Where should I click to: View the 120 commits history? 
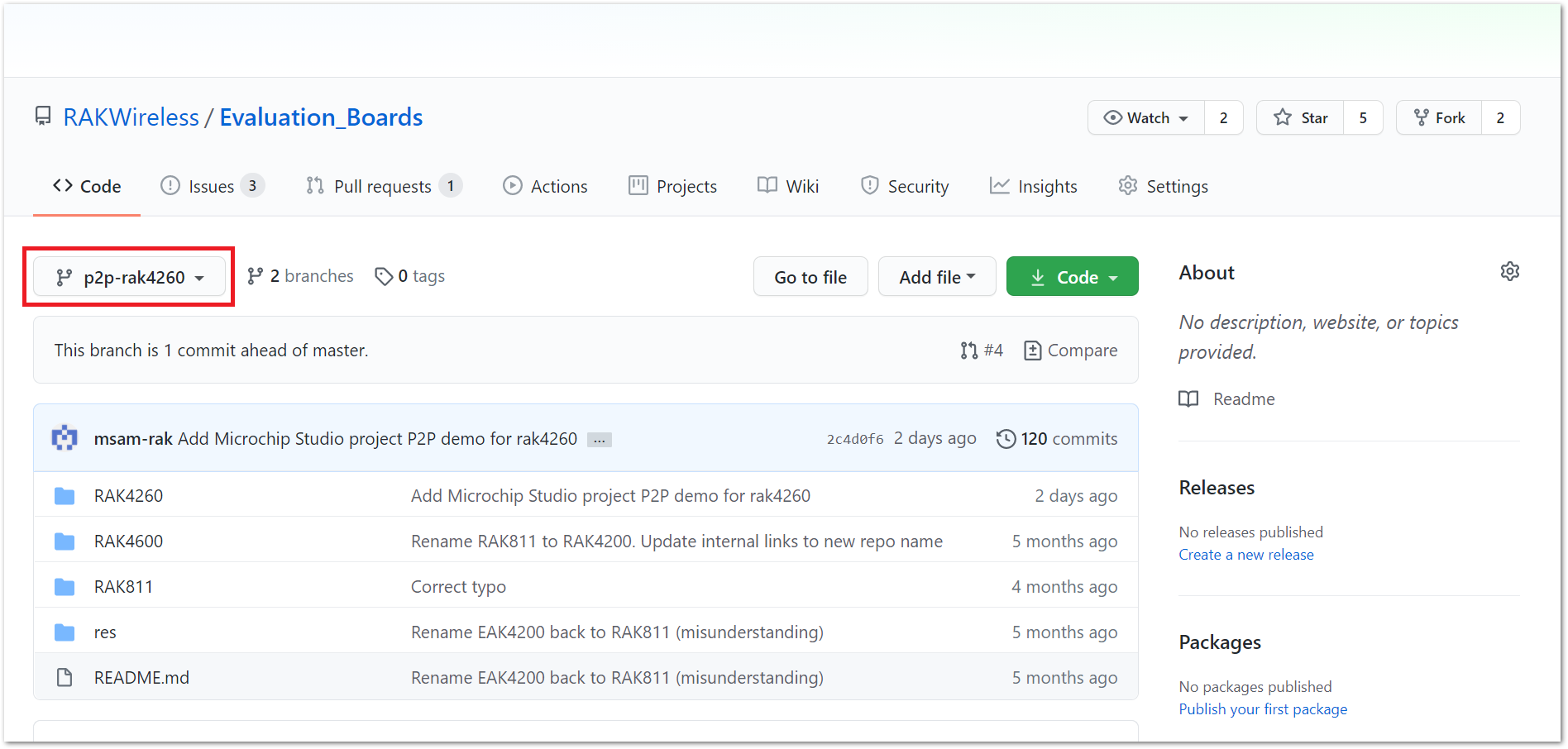[x=1057, y=439]
